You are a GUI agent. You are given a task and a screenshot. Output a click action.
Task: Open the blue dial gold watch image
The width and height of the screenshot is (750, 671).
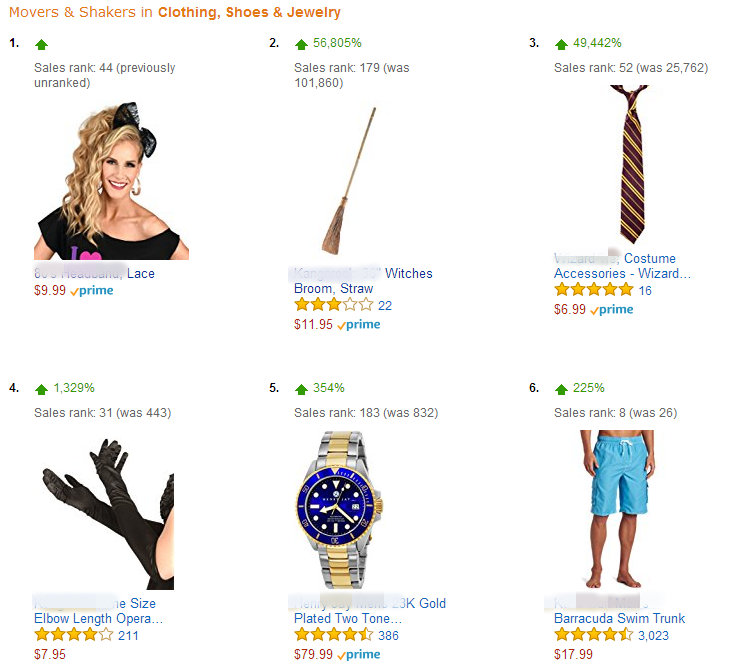(x=340, y=510)
